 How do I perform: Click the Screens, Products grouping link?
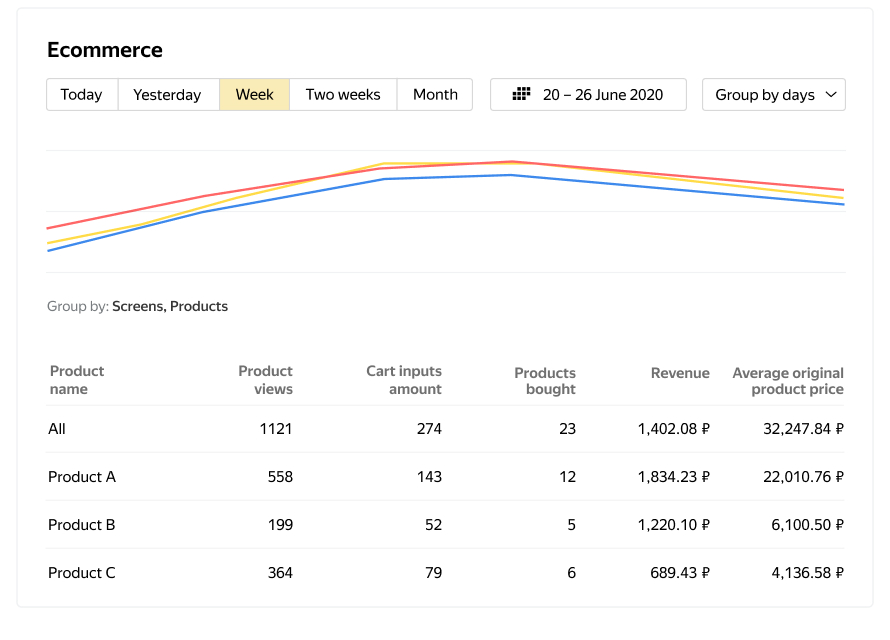pos(170,307)
